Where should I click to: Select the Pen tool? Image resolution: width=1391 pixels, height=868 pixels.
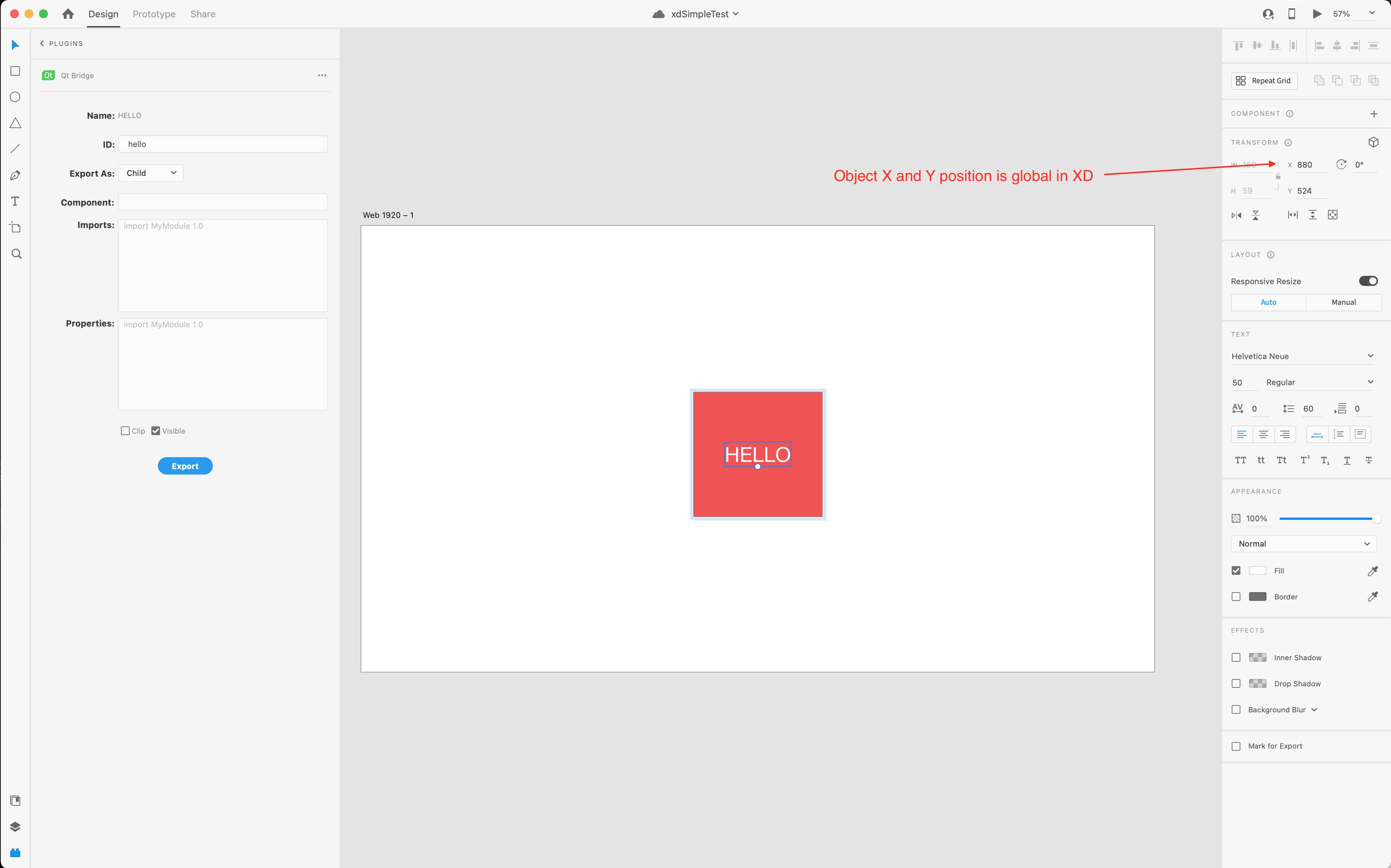tap(16, 175)
